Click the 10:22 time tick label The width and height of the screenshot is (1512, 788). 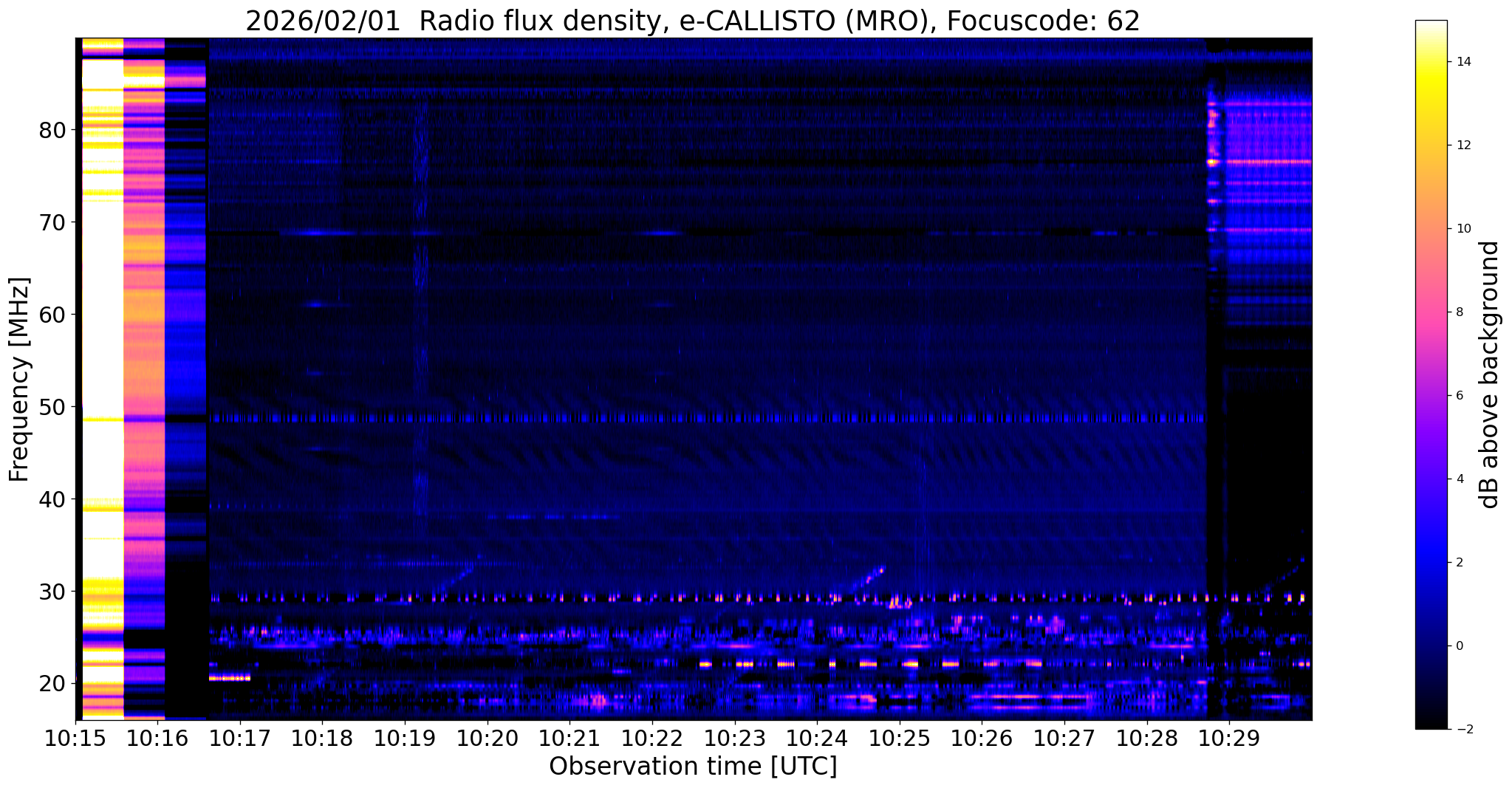click(652, 739)
